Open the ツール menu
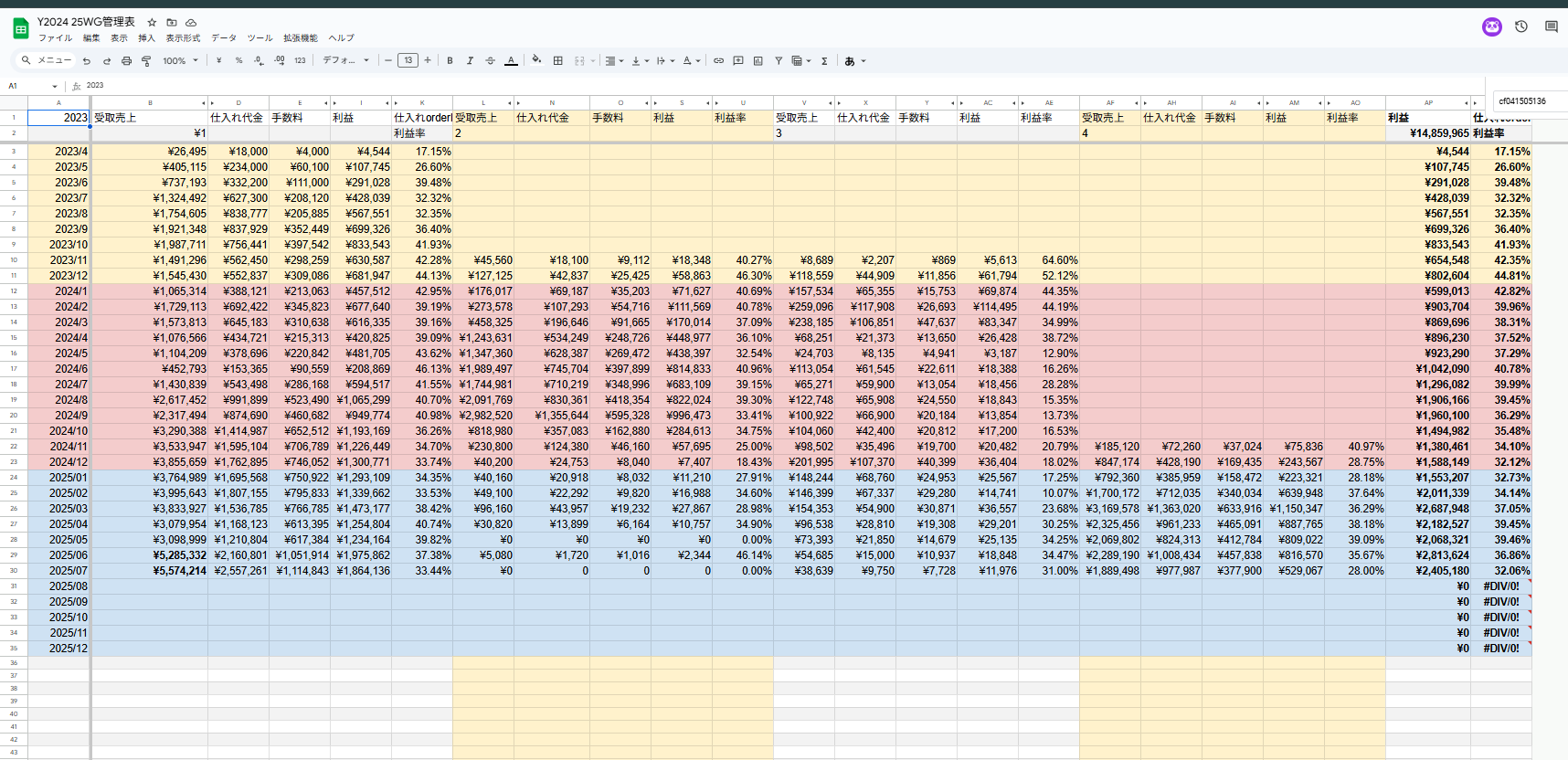Image resolution: width=1568 pixels, height=760 pixels. click(260, 38)
